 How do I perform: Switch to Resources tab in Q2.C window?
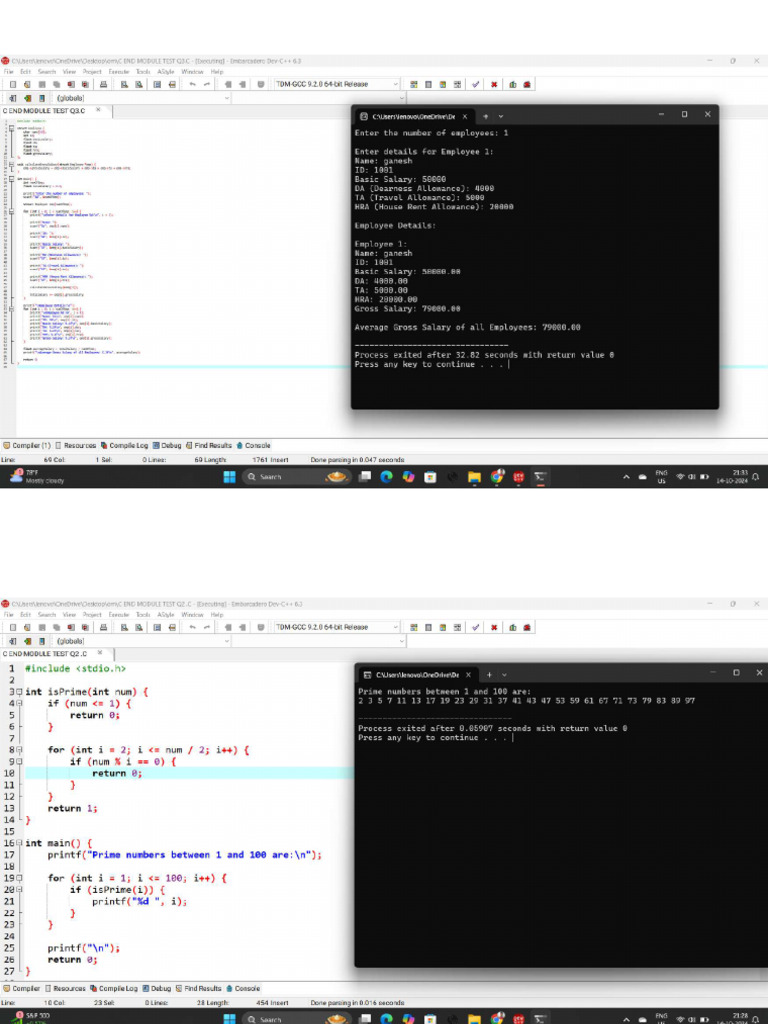tap(65, 989)
